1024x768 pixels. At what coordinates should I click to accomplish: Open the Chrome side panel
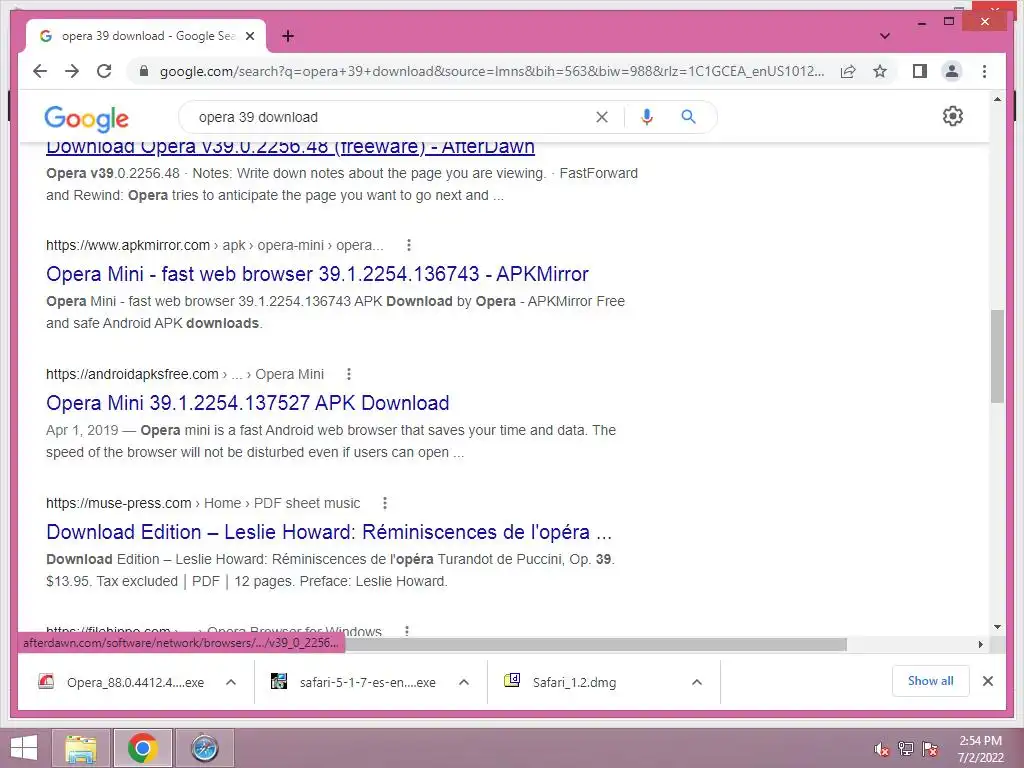tap(920, 71)
